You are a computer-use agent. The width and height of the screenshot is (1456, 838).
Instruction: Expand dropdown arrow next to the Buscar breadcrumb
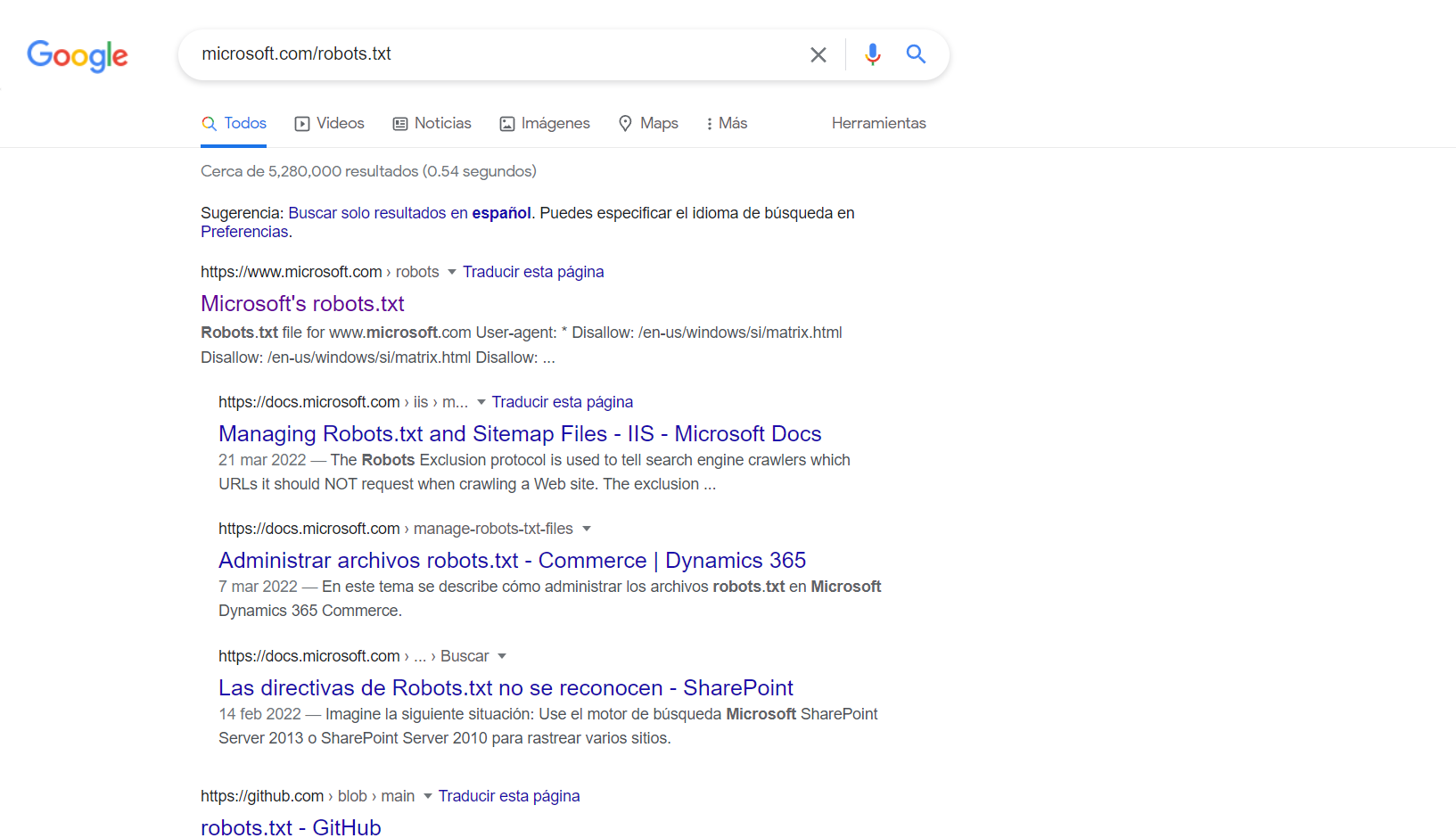pyautogui.click(x=502, y=656)
